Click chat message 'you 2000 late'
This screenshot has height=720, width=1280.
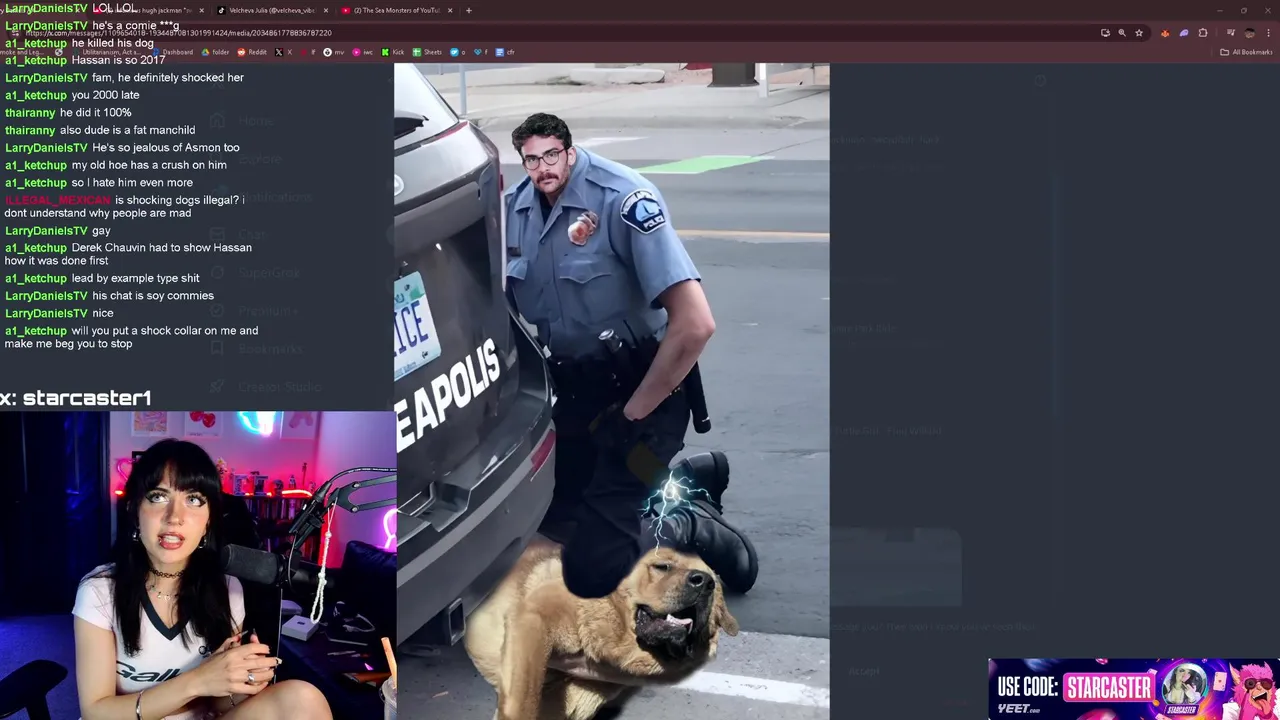105,95
